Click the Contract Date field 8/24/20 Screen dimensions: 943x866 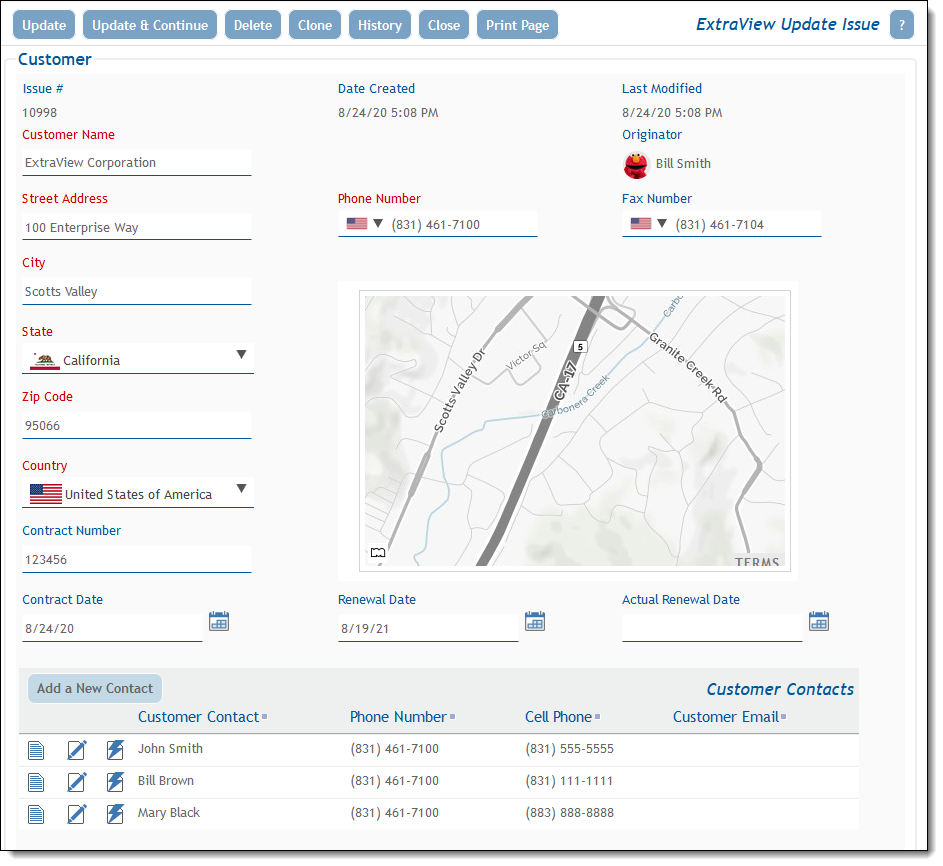(112, 629)
